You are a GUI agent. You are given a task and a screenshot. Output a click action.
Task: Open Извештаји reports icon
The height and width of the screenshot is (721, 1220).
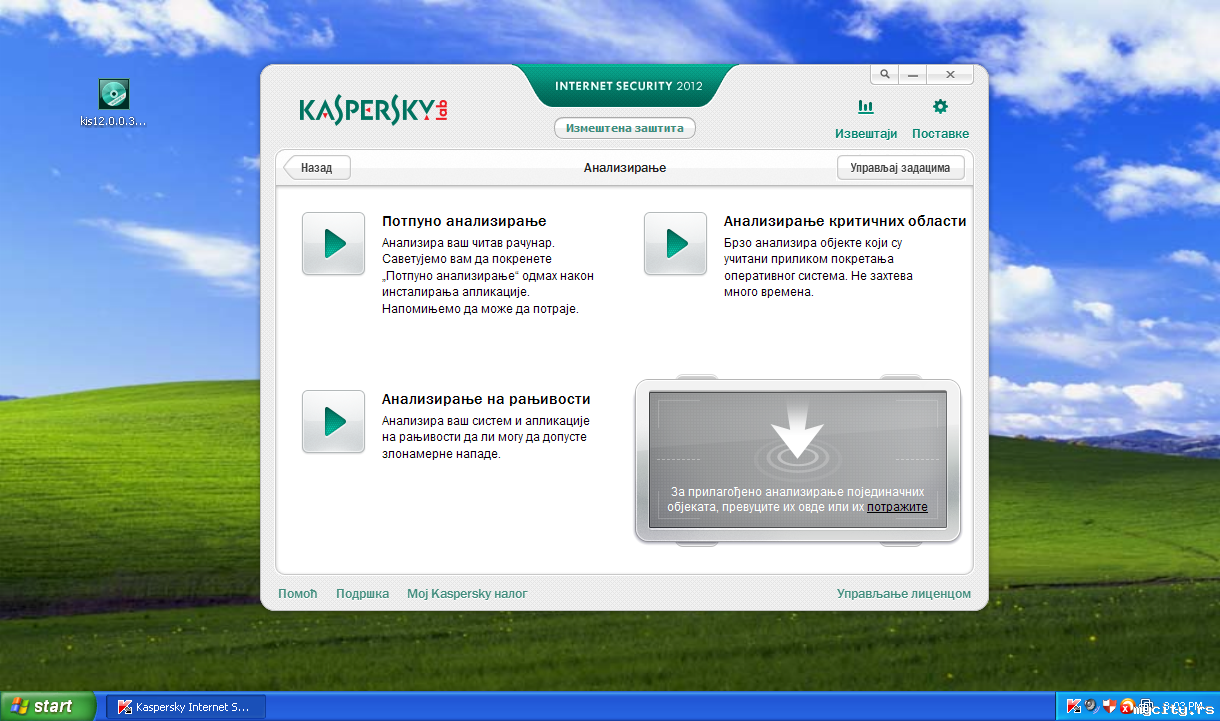(x=866, y=107)
